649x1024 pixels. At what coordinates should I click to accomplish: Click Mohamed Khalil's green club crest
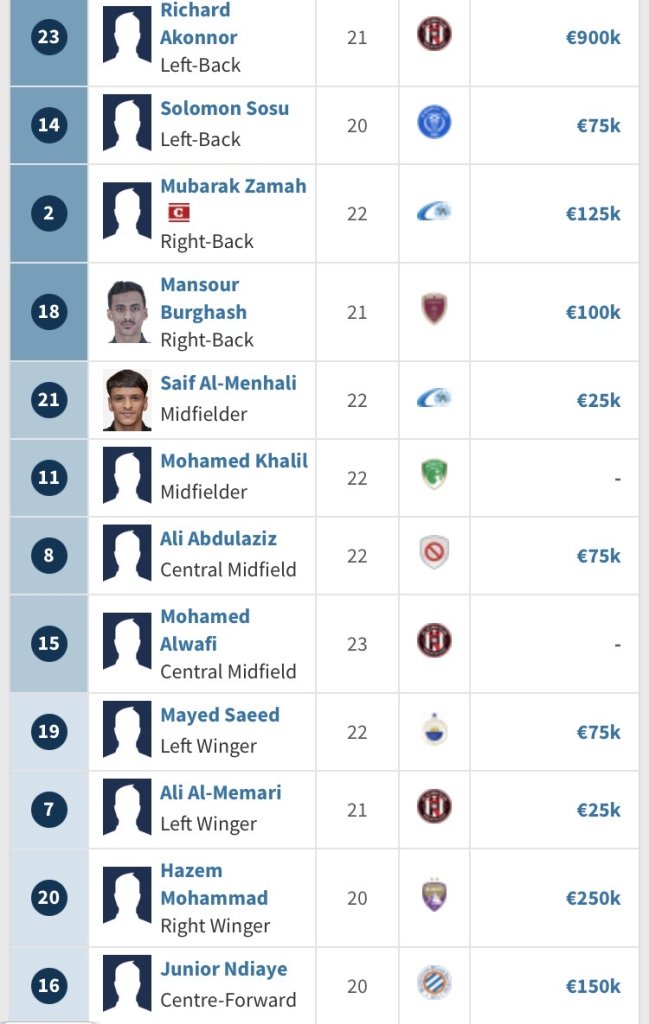[x=434, y=475]
